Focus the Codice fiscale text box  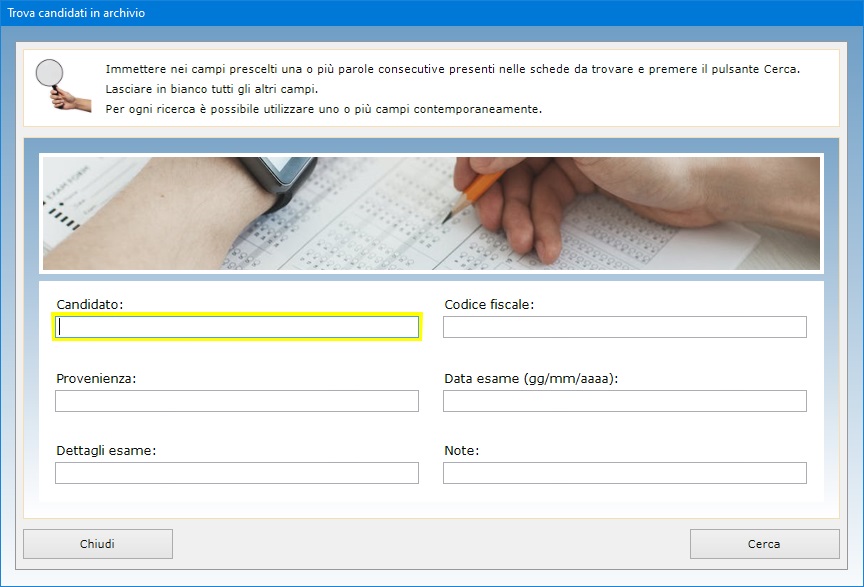click(625, 327)
